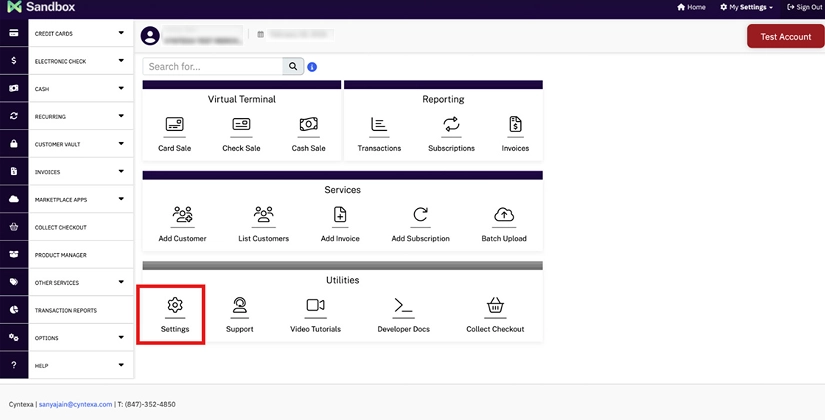
Task: Open the Check Sale icon
Action: click(241, 124)
